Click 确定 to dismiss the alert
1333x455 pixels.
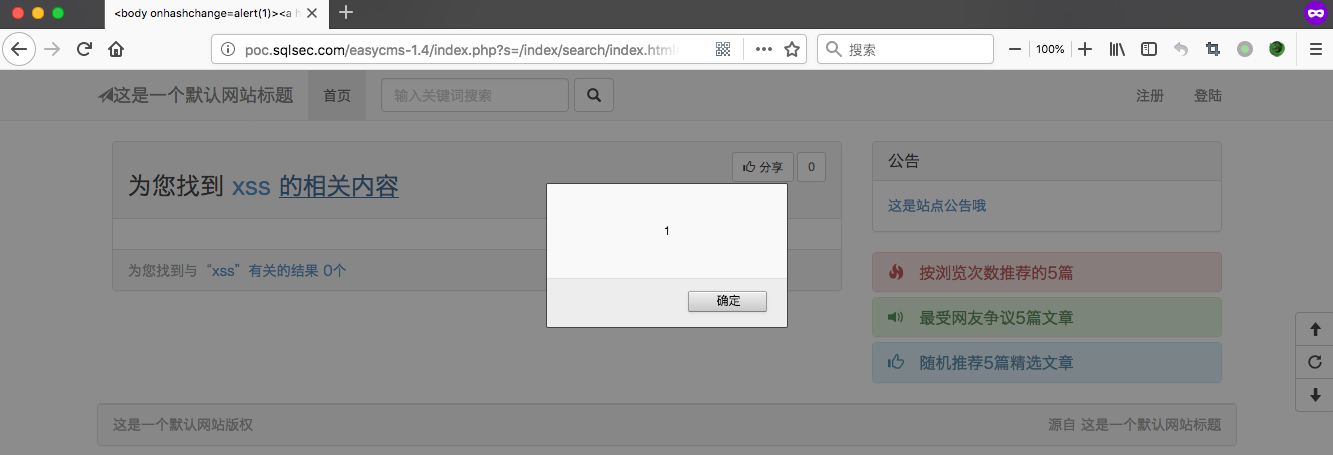click(x=727, y=301)
